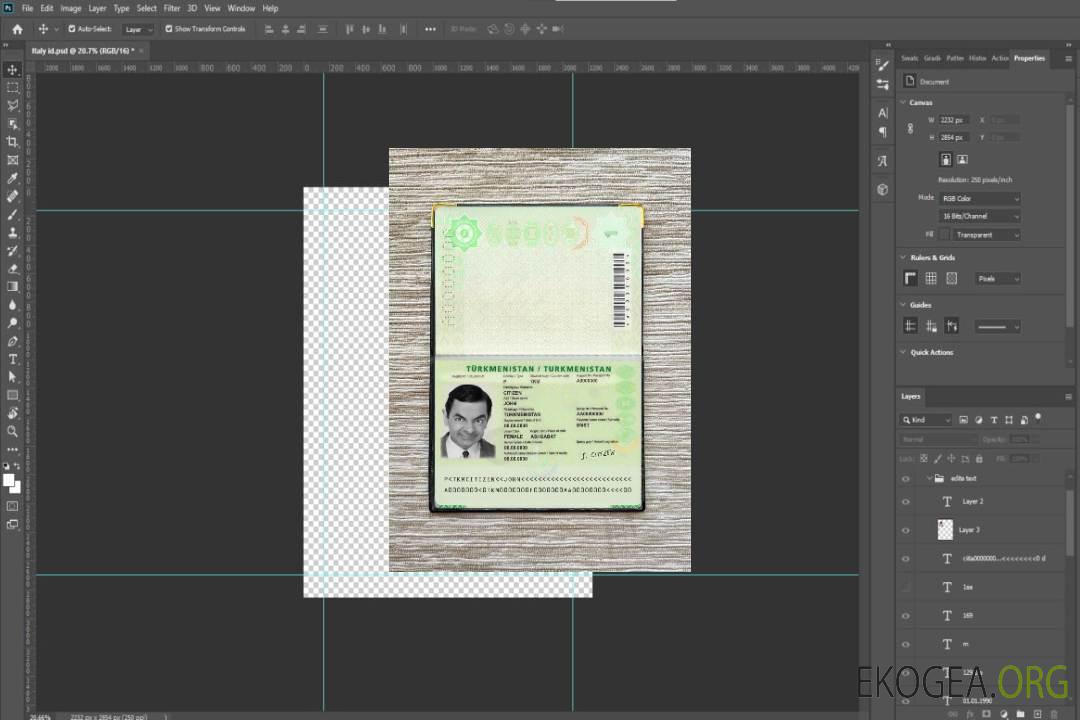Collapse the Rulers & Grids section
This screenshot has height=720, width=1080.
pos(903,257)
